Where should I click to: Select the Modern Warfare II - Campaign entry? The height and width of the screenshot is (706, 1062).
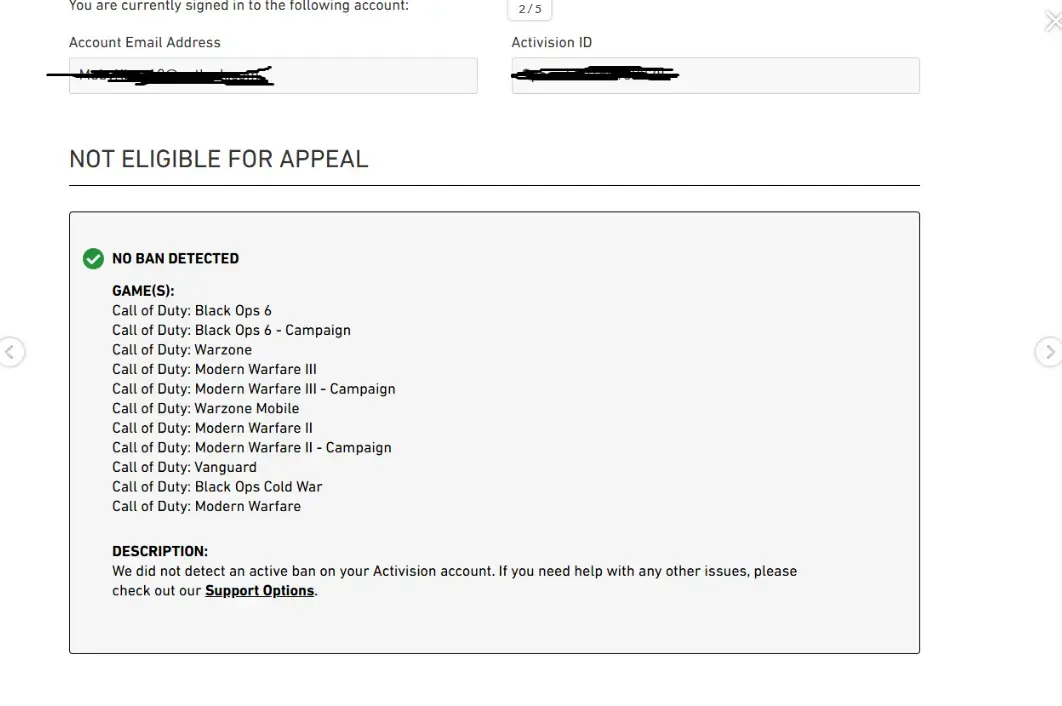(252, 448)
